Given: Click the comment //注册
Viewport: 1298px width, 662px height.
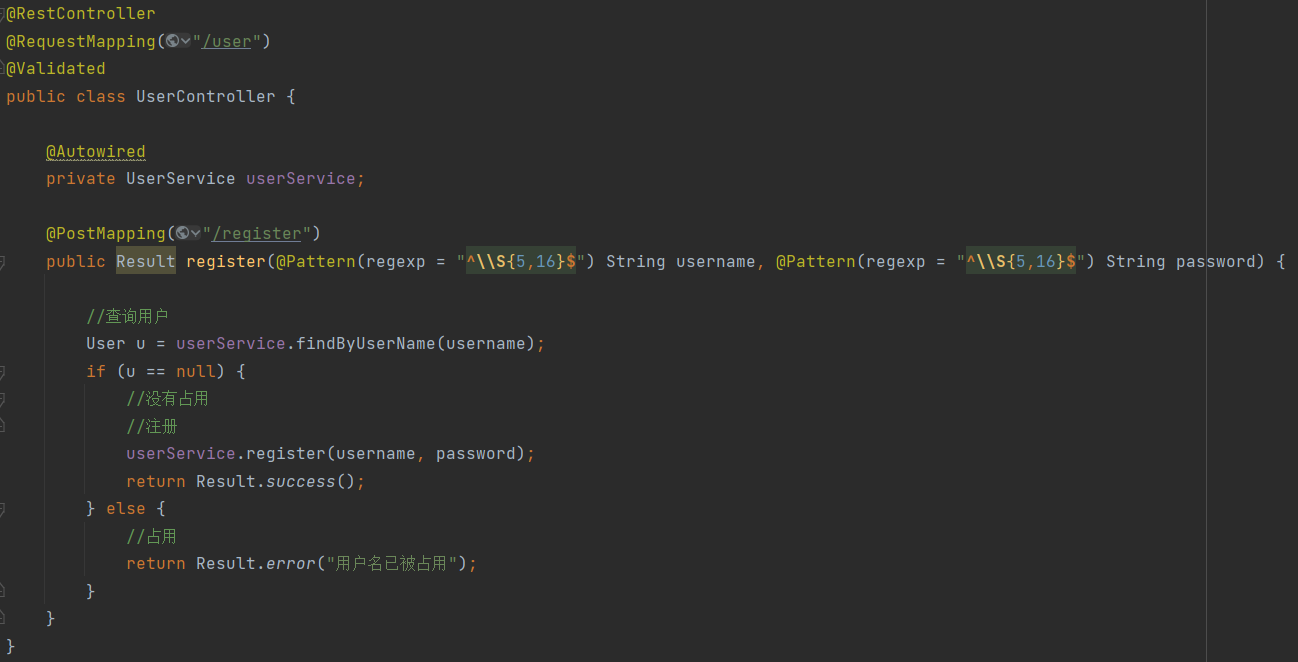Looking at the screenshot, I should 152,427.
